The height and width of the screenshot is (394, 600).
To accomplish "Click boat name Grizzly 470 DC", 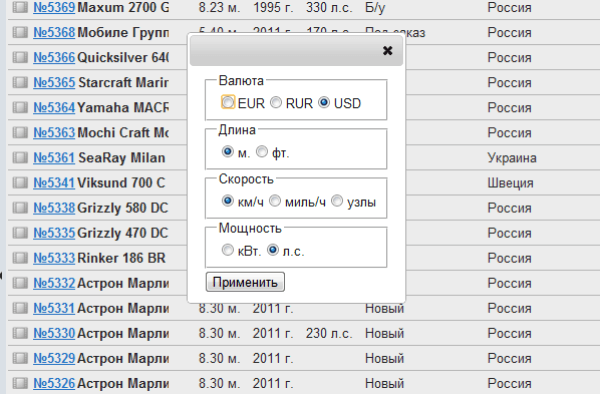I will point(123,233).
